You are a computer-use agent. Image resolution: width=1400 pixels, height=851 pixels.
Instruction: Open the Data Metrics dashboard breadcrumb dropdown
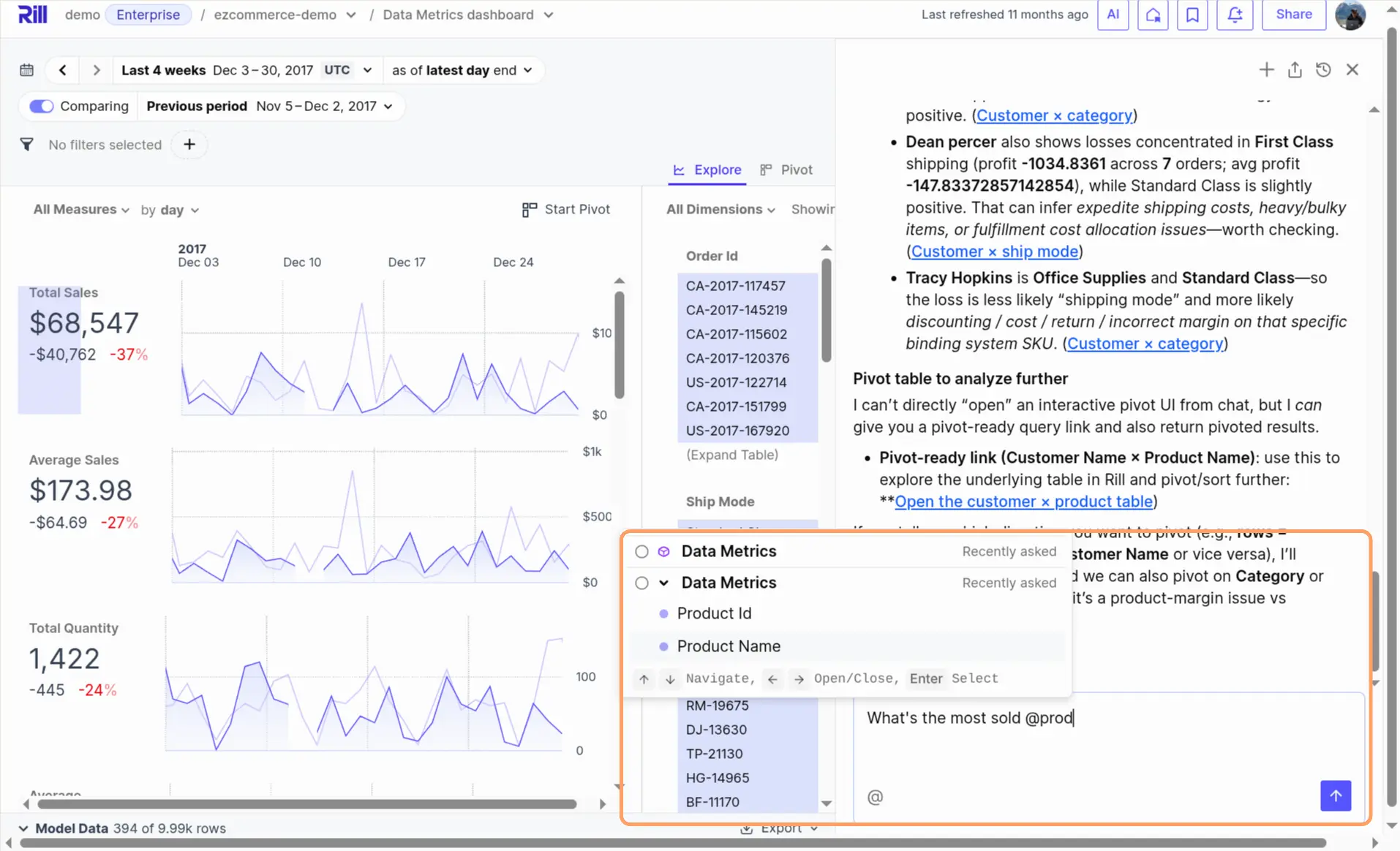click(x=468, y=15)
